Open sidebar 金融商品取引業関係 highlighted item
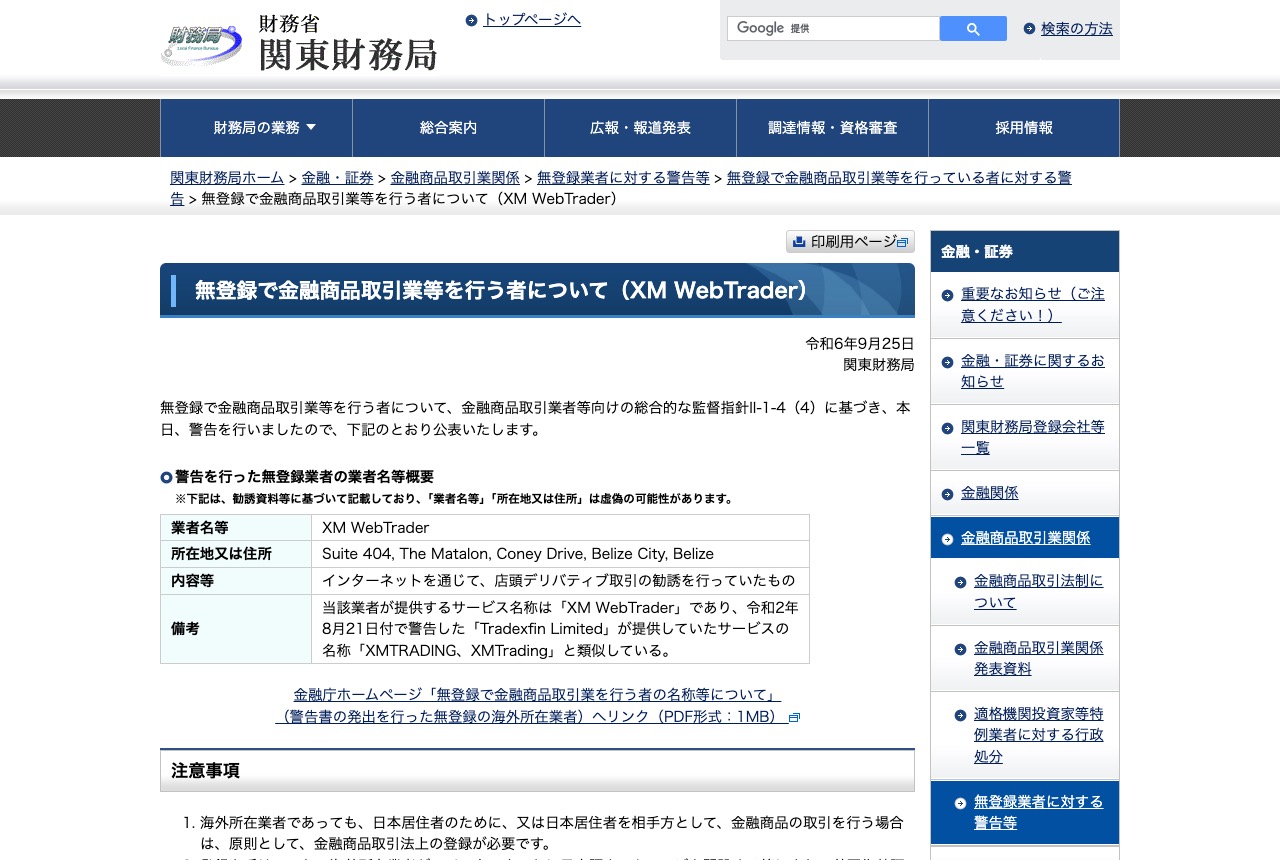 pyautogui.click(x=1026, y=538)
